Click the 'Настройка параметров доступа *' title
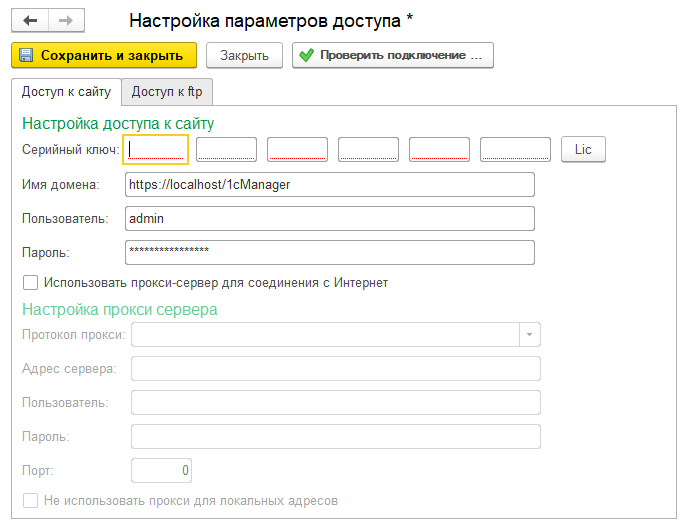The image size is (691, 532). tap(271, 21)
